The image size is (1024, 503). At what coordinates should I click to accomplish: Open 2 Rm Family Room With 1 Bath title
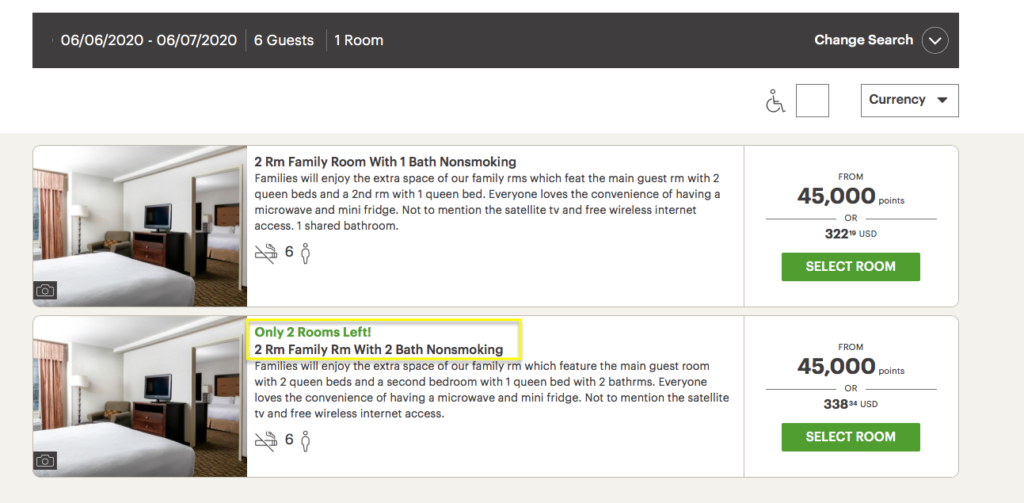tap(385, 161)
